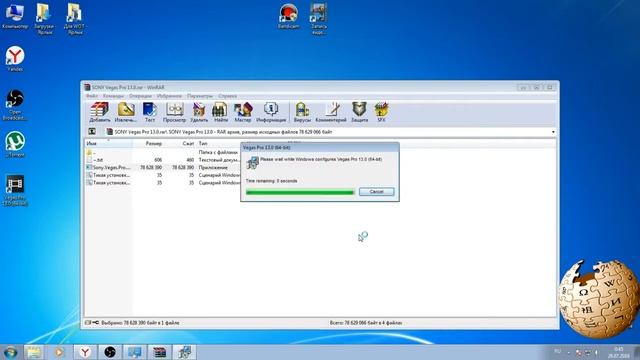Open Просмотр (View) from the toolbar
This screenshot has width=640, height=360.
[174, 112]
